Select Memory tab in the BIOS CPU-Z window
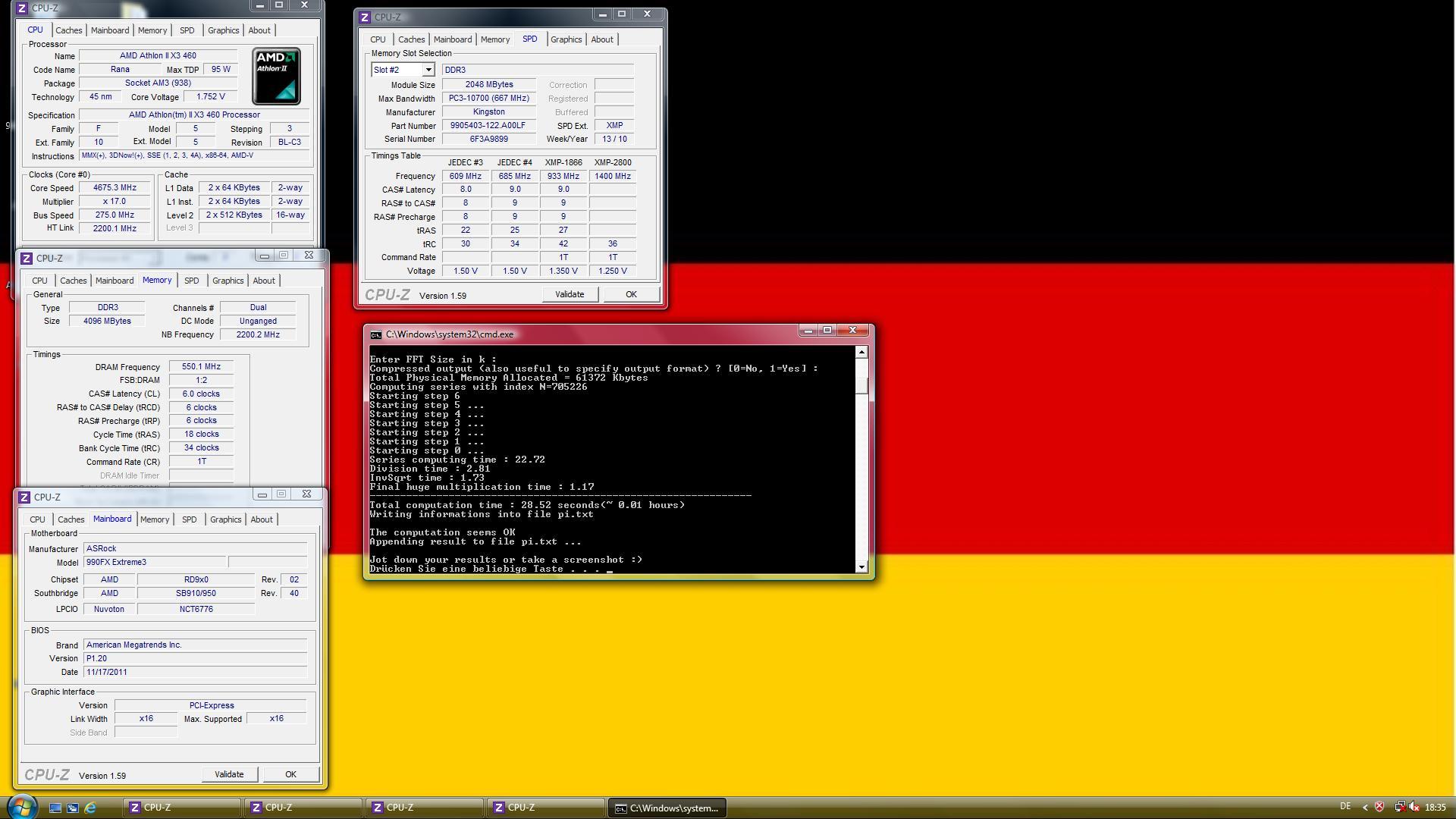The image size is (1456, 819). tap(155, 519)
